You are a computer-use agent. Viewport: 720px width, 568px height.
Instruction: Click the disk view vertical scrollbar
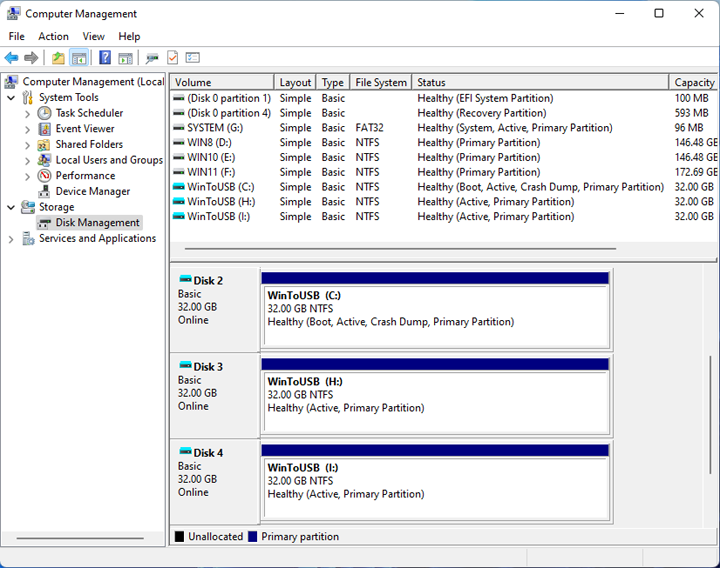pos(710,415)
